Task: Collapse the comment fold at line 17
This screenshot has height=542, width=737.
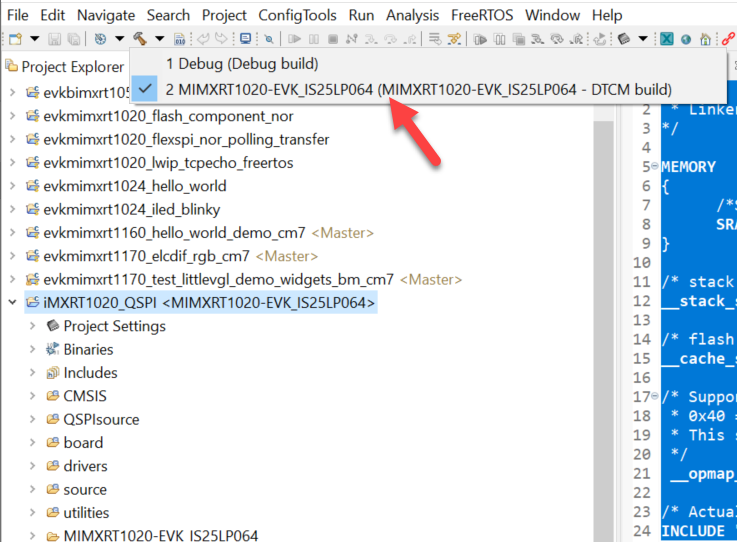Action: (655, 396)
